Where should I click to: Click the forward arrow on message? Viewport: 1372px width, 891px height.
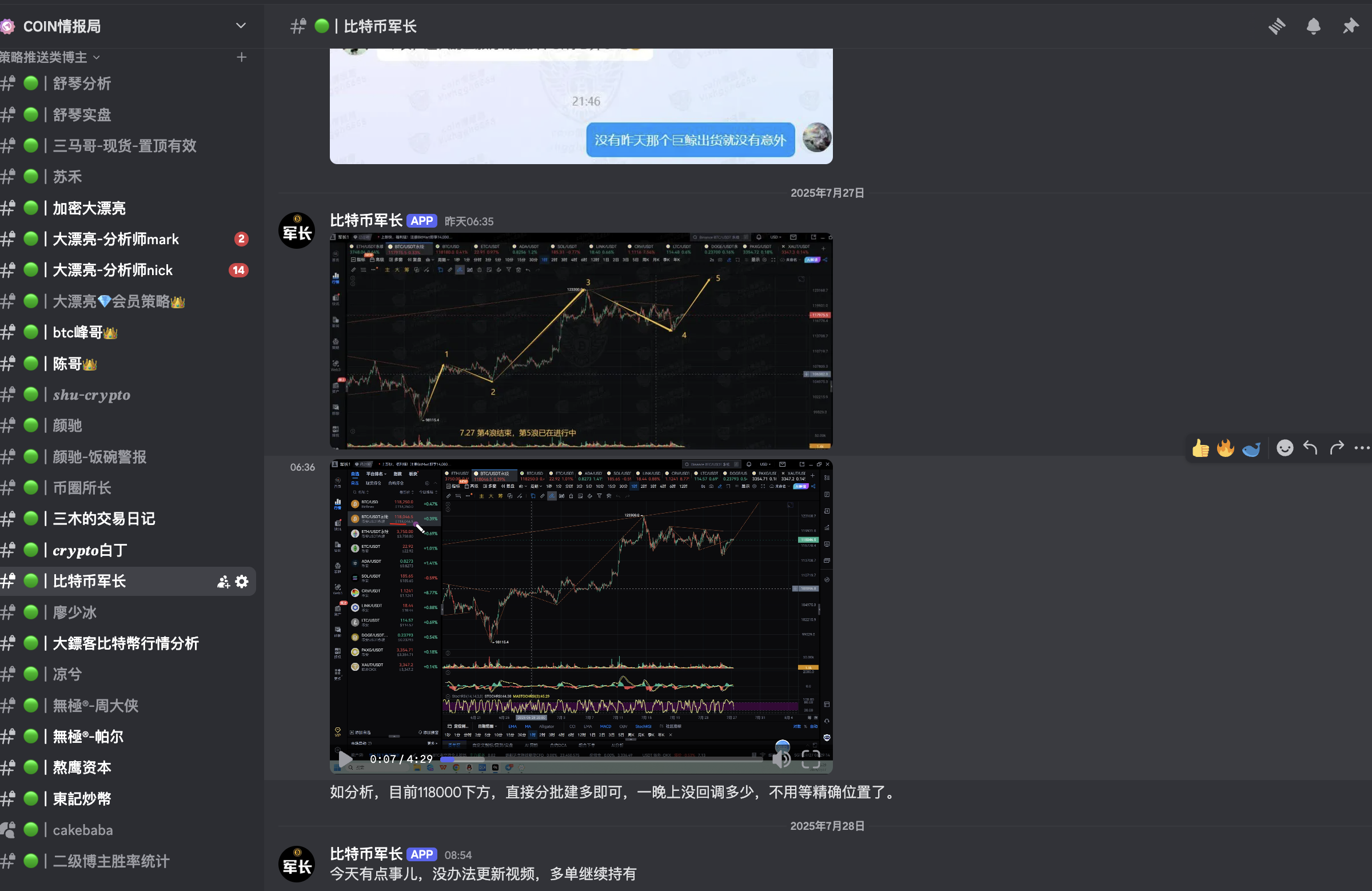(x=1336, y=448)
